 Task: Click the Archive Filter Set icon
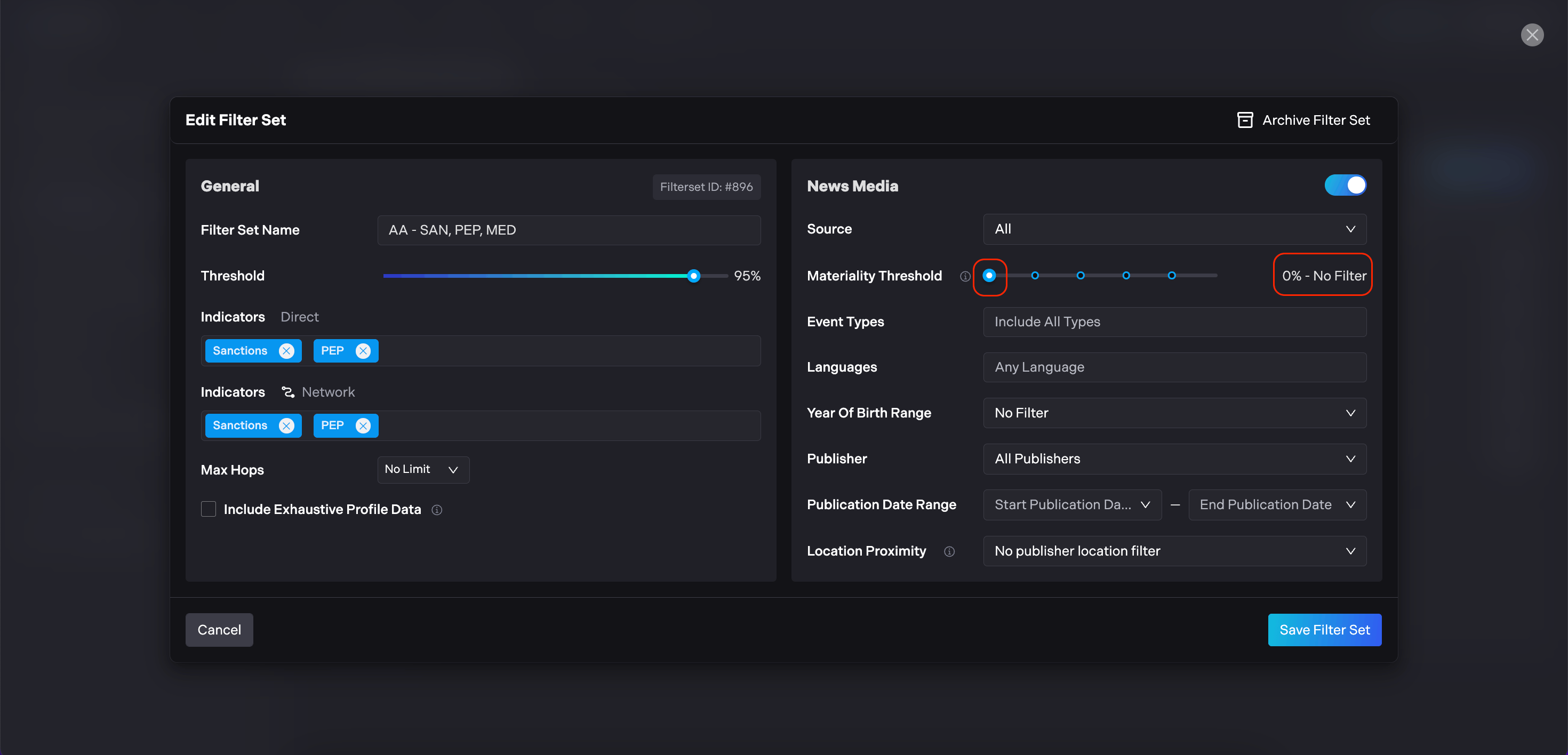pos(1245,120)
